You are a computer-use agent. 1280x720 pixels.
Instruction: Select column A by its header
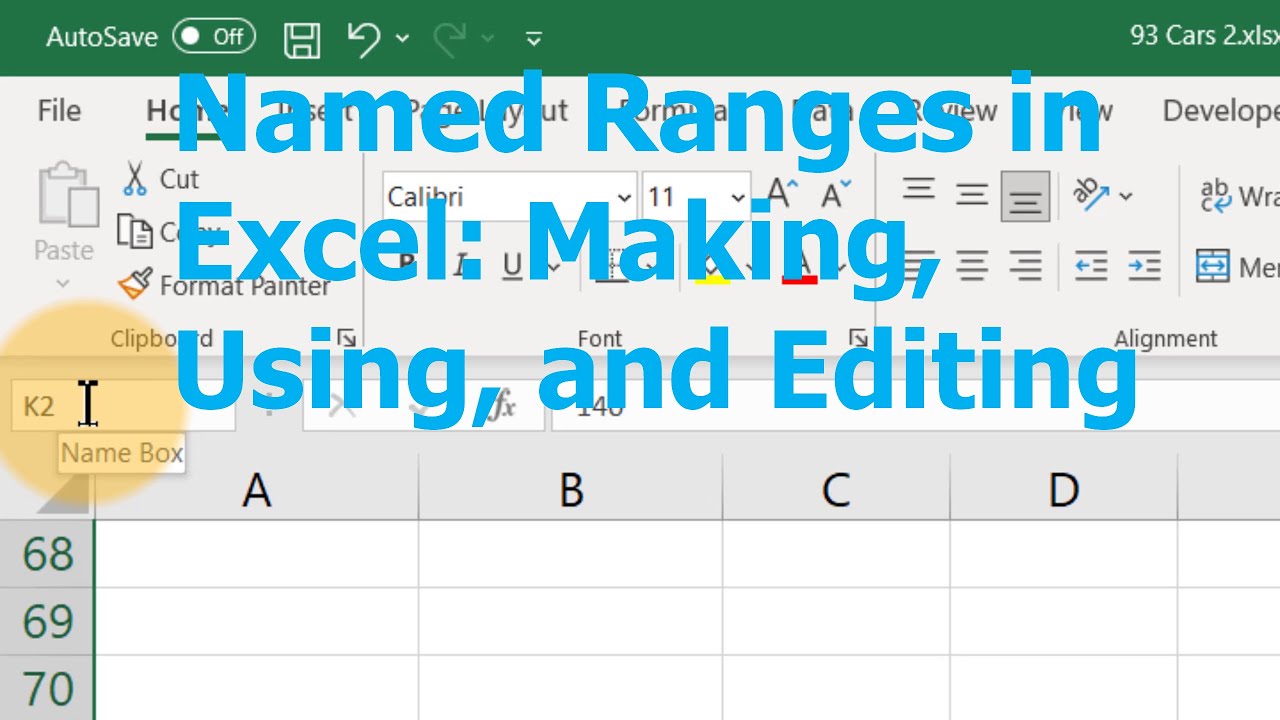click(257, 491)
